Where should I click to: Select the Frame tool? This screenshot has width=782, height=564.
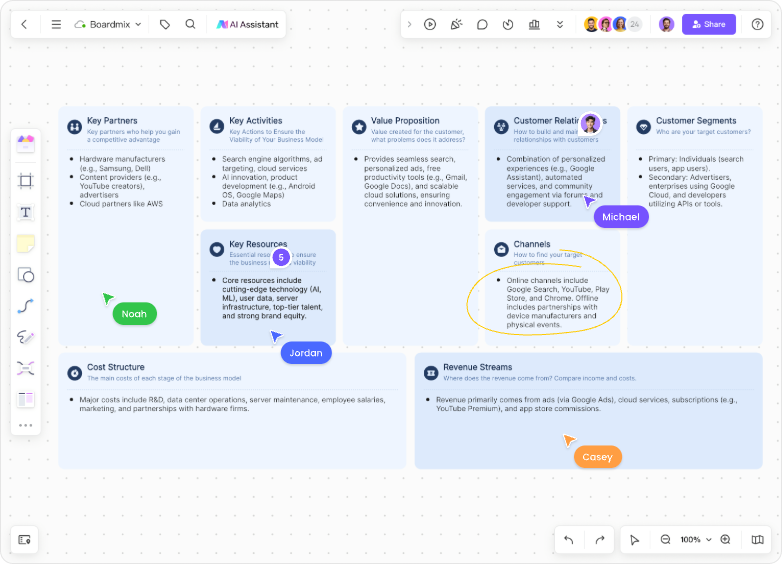coord(25,181)
